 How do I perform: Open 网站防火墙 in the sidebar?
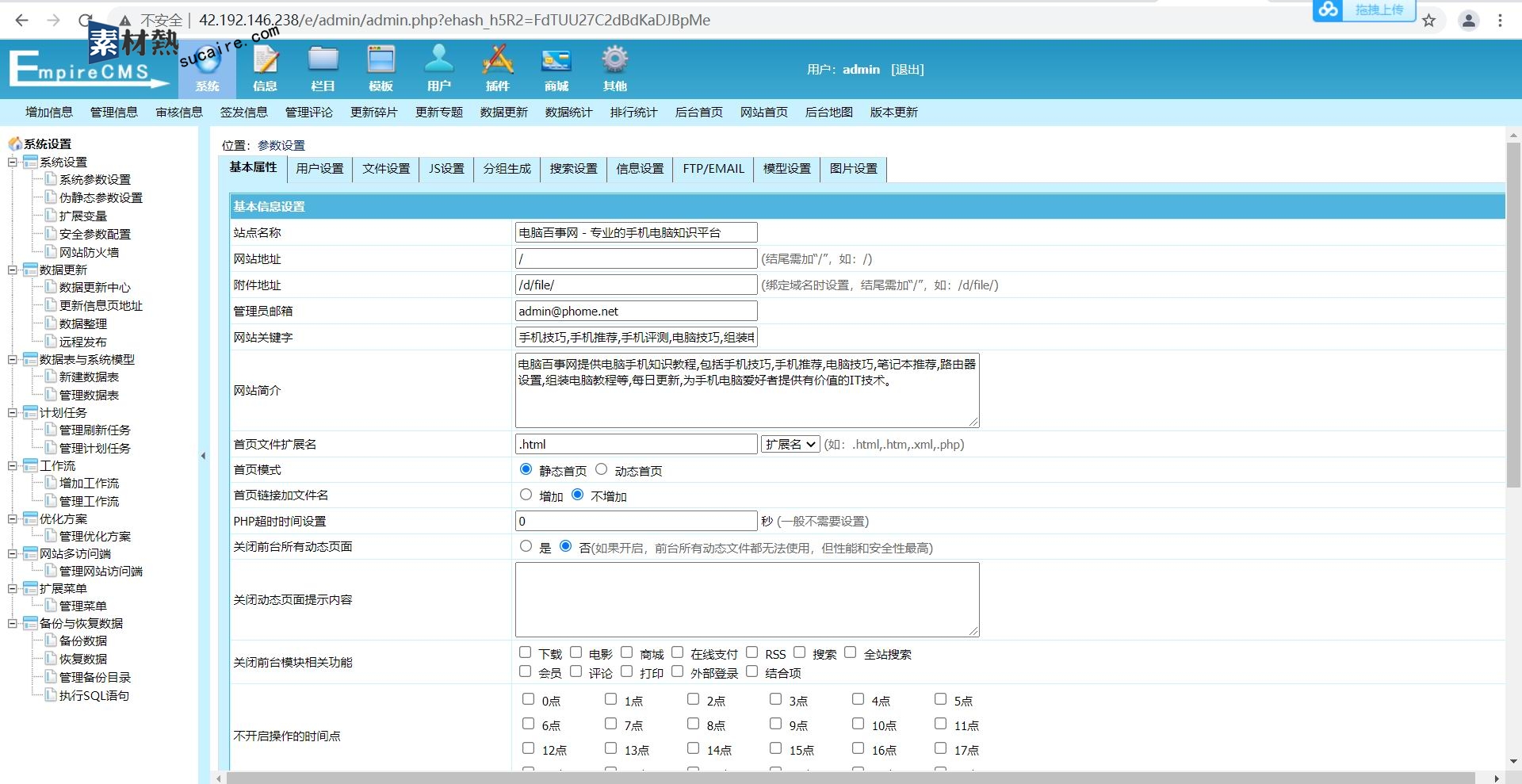[x=89, y=252]
